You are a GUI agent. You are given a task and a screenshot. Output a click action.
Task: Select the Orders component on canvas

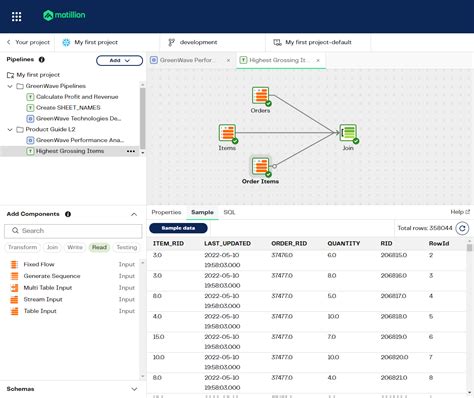click(261, 96)
